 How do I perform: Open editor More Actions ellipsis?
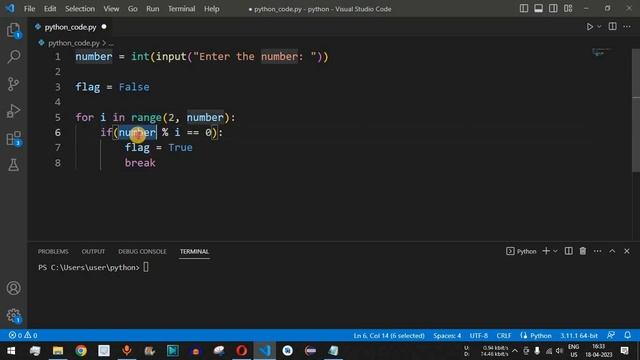tap(627, 27)
